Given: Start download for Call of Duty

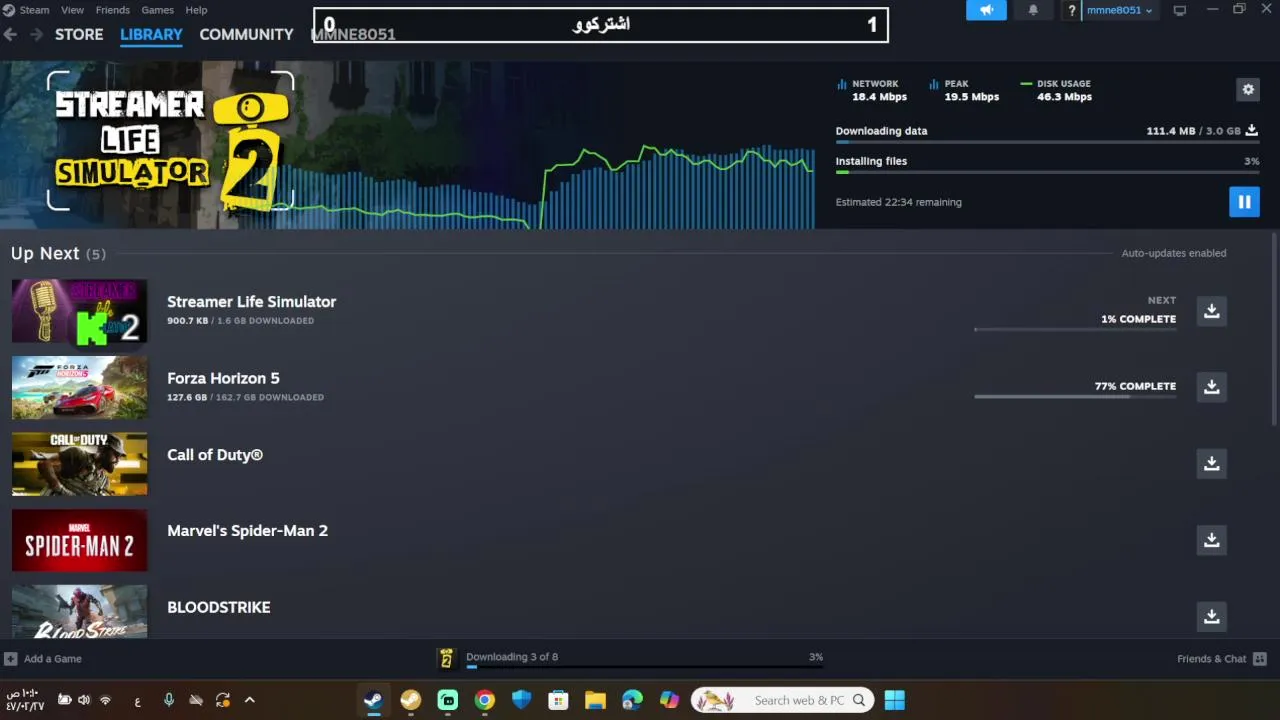Looking at the screenshot, I should [x=1211, y=463].
